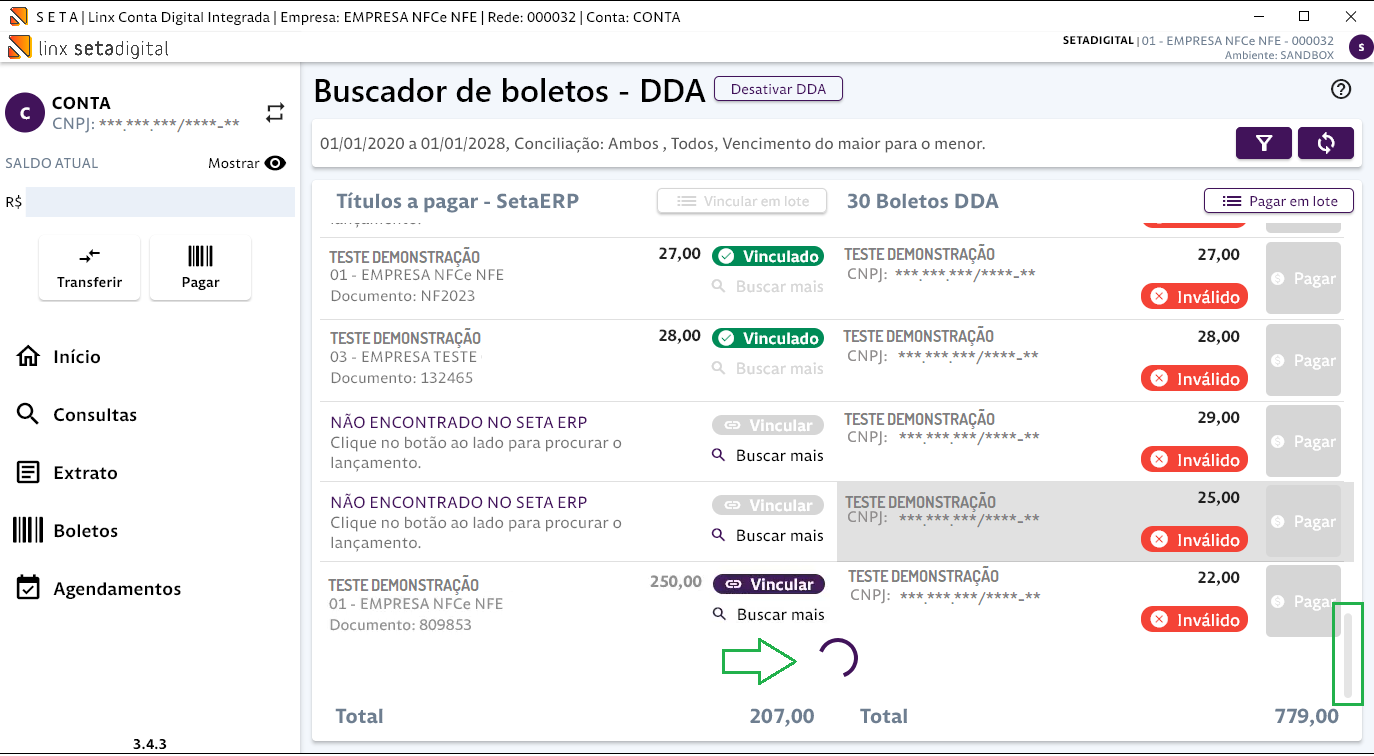This screenshot has width=1374, height=756.
Task: Click the Buscador de boletos - DDA title
Action: tap(510, 90)
